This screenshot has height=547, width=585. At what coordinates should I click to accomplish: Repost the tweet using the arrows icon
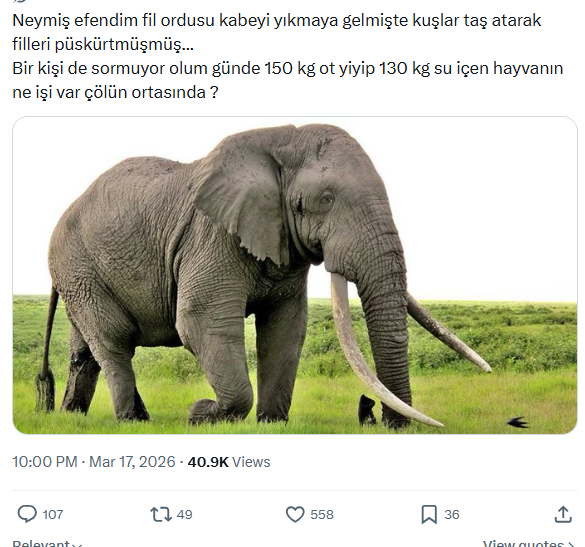point(161,514)
